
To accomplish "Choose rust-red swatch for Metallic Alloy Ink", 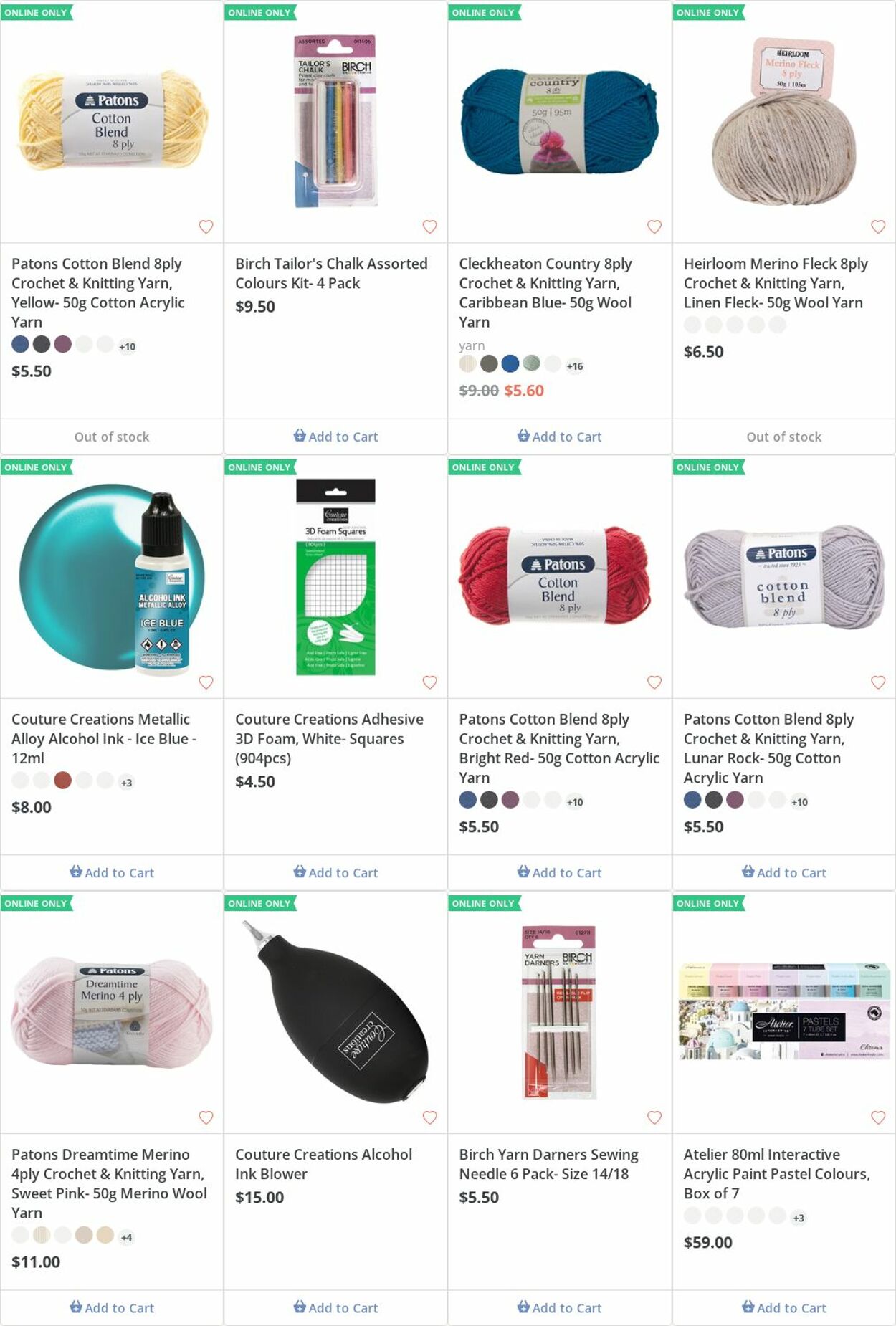I will click(63, 780).
